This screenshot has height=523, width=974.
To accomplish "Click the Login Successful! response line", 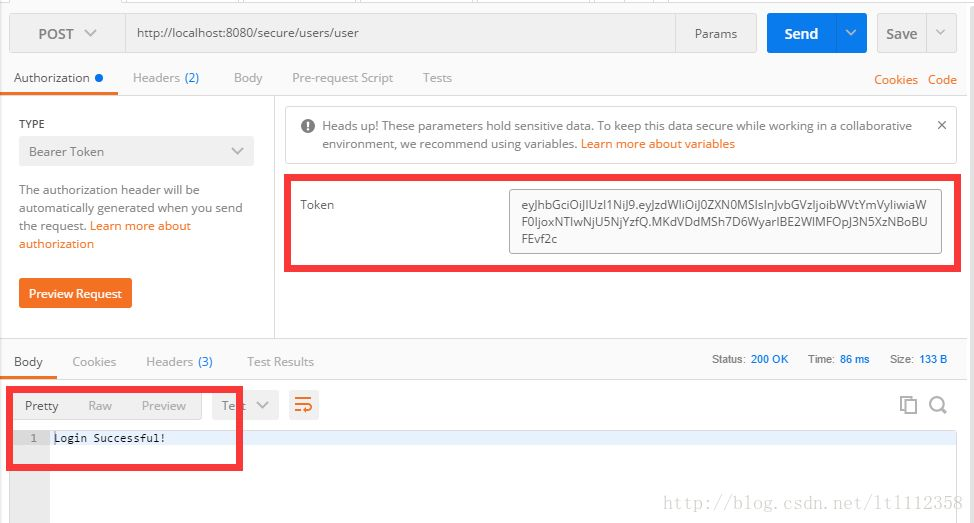I will coord(110,438).
